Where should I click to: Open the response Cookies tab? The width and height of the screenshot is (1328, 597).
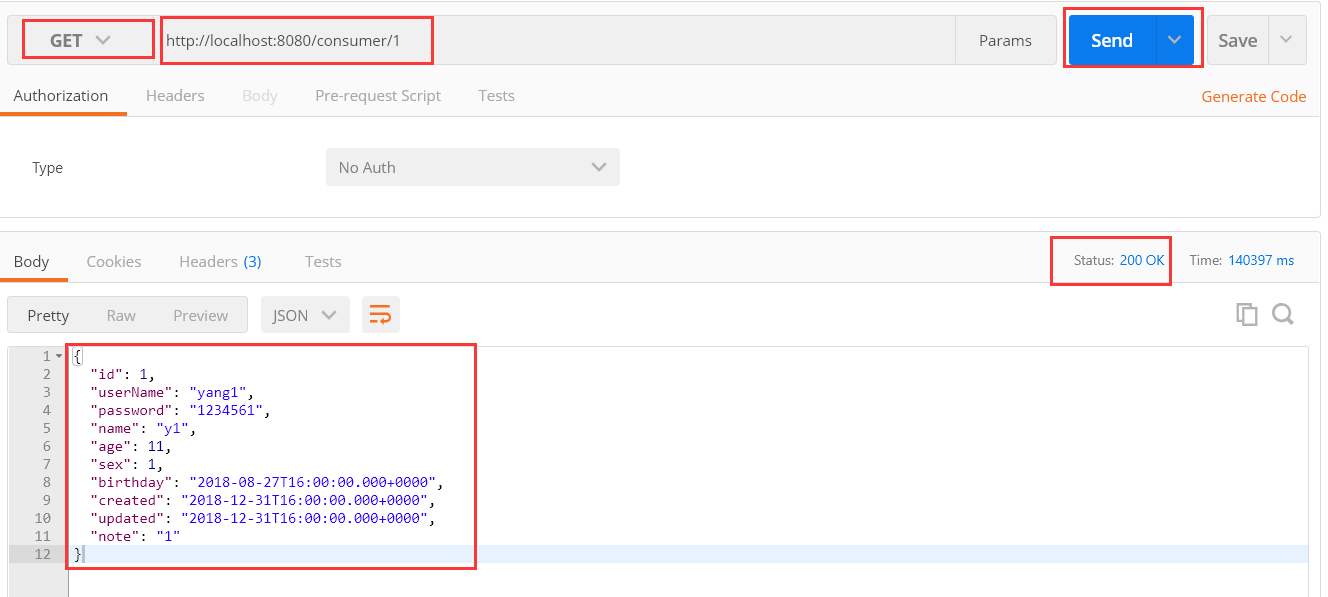(x=114, y=261)
